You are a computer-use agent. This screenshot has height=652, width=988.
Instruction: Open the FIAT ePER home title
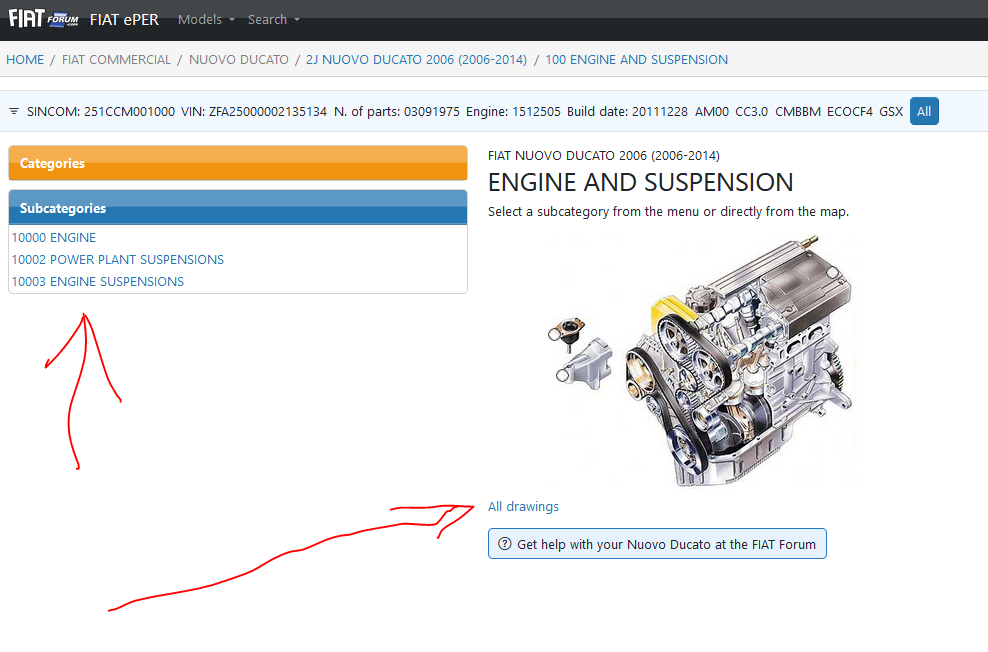[x=124, y=20]
